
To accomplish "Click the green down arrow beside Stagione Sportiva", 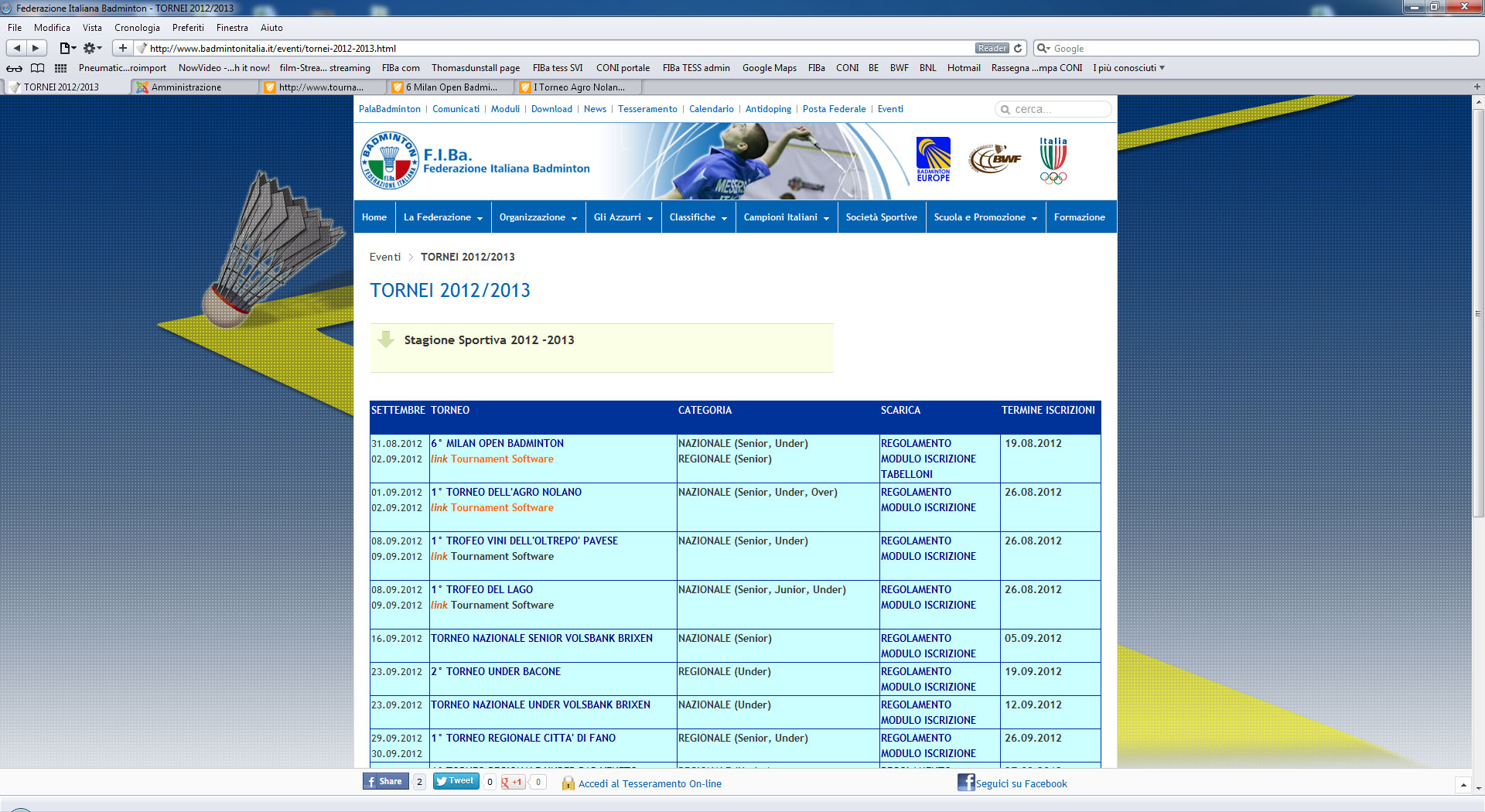I will [386, 339].
